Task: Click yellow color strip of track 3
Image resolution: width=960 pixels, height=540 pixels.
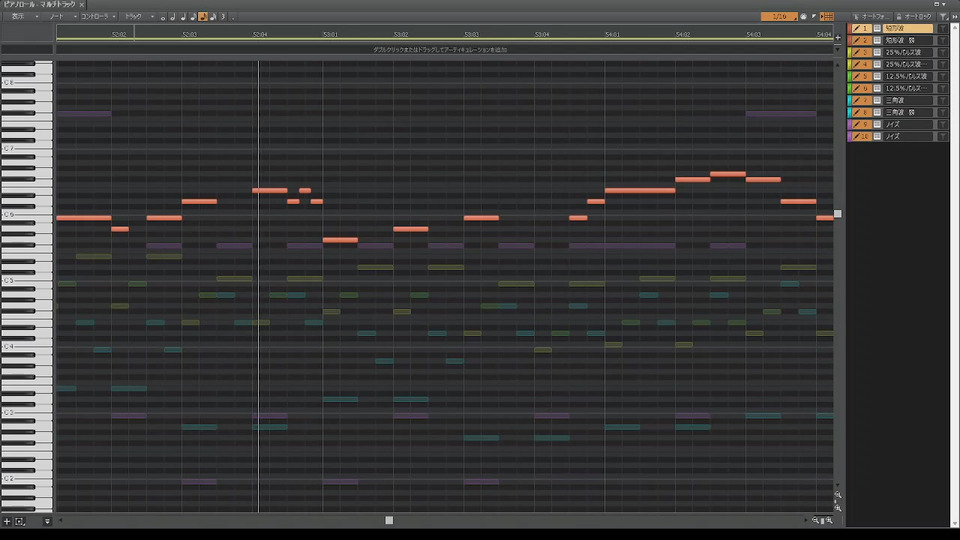Action: coord(850,52)
